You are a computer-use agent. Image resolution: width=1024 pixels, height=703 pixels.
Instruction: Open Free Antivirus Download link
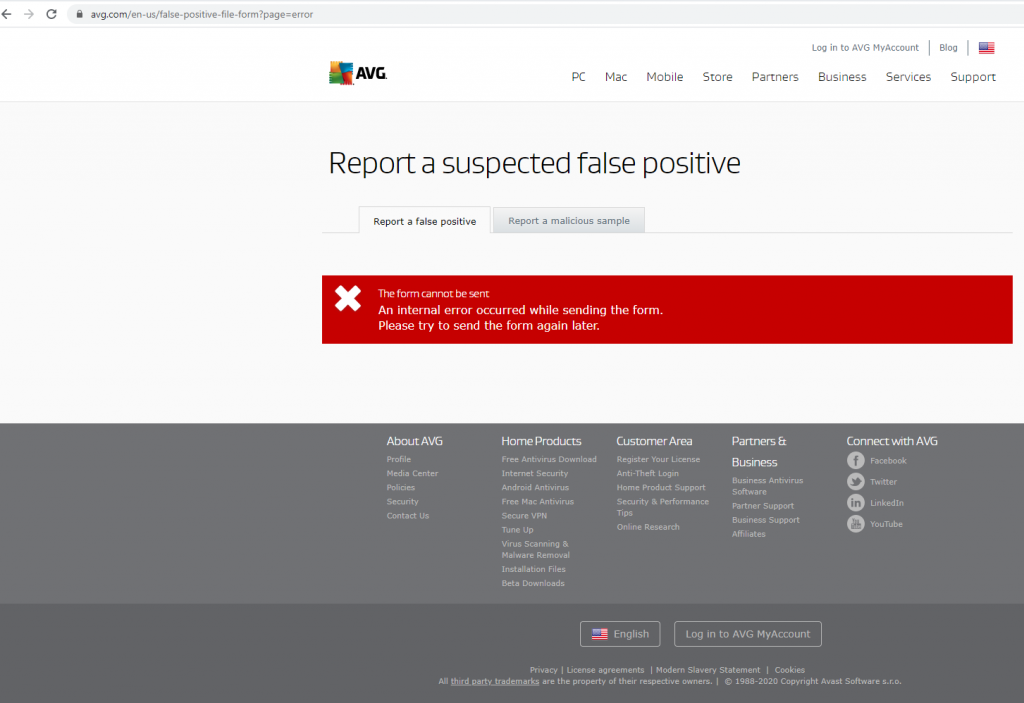click(548, 460)
